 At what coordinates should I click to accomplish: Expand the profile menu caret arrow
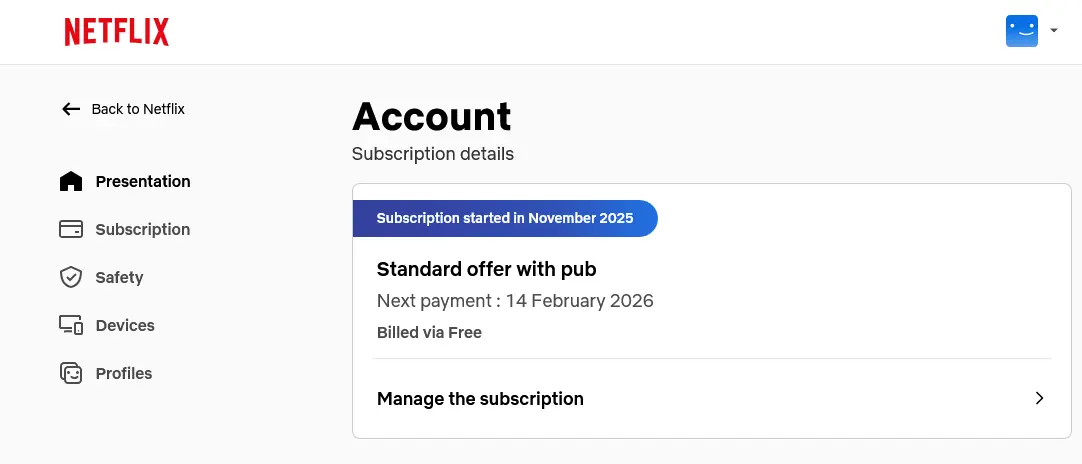(x=1053, y=30)
